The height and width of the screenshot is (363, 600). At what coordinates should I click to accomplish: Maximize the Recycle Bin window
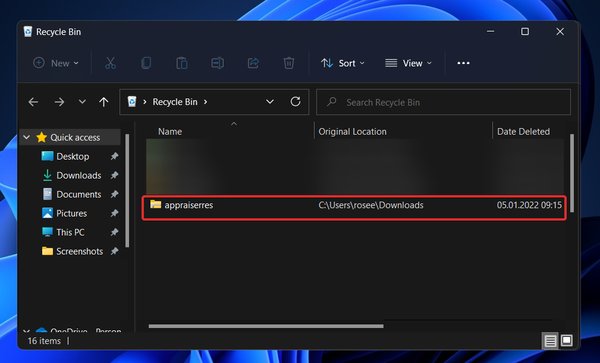point(525,32)
